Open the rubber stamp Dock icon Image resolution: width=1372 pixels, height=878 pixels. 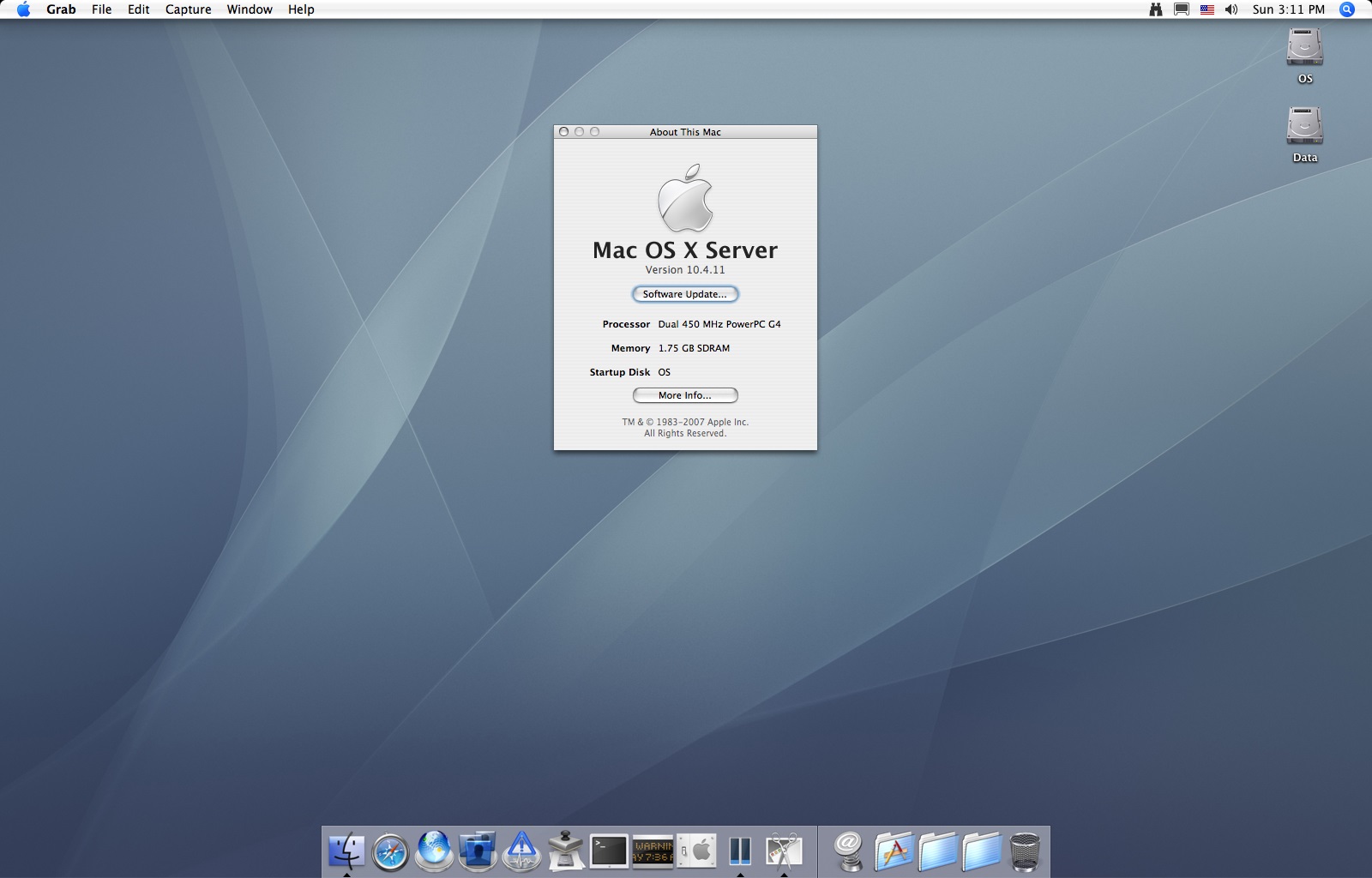click(566, 851)
